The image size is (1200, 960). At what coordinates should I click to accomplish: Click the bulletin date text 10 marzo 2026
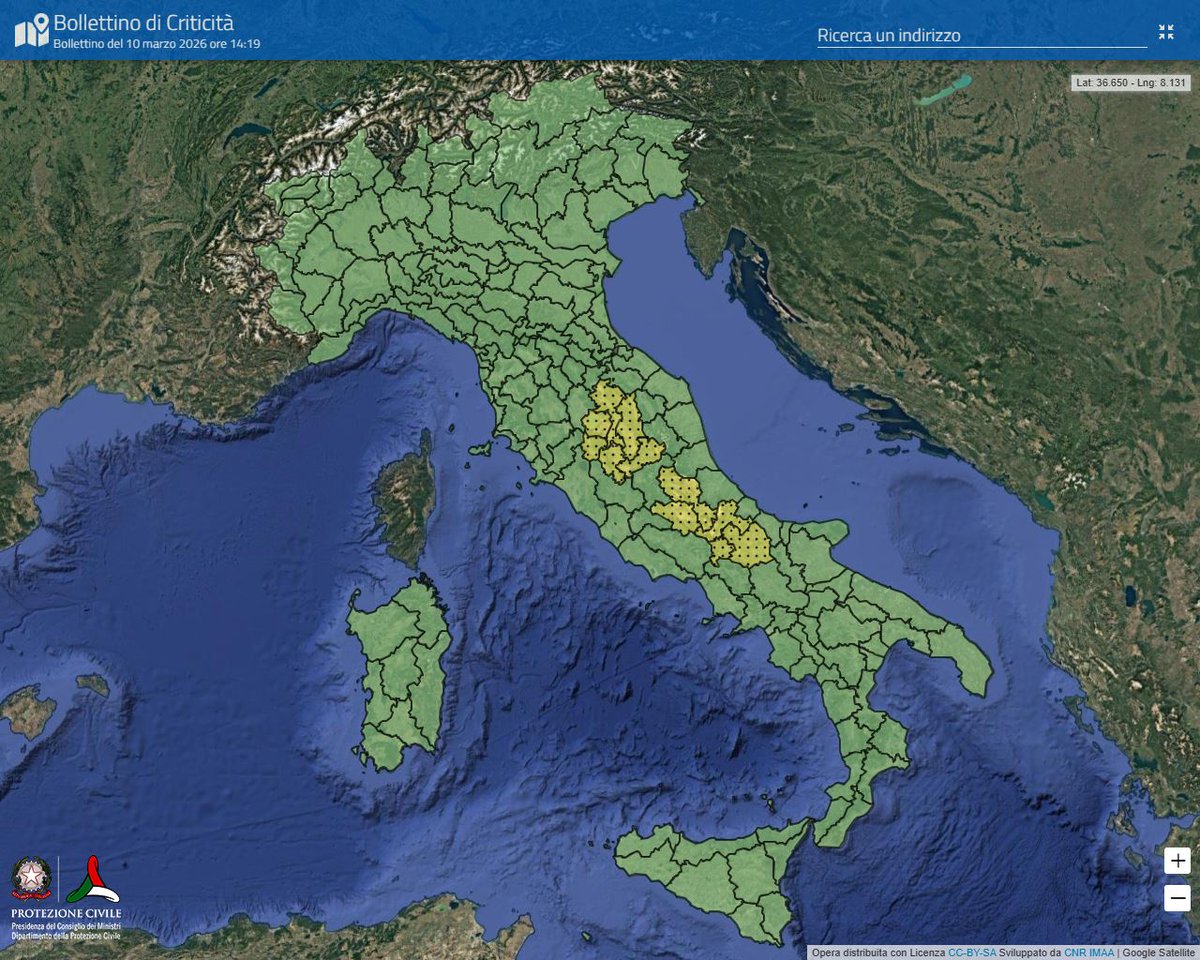click(157, 45)
